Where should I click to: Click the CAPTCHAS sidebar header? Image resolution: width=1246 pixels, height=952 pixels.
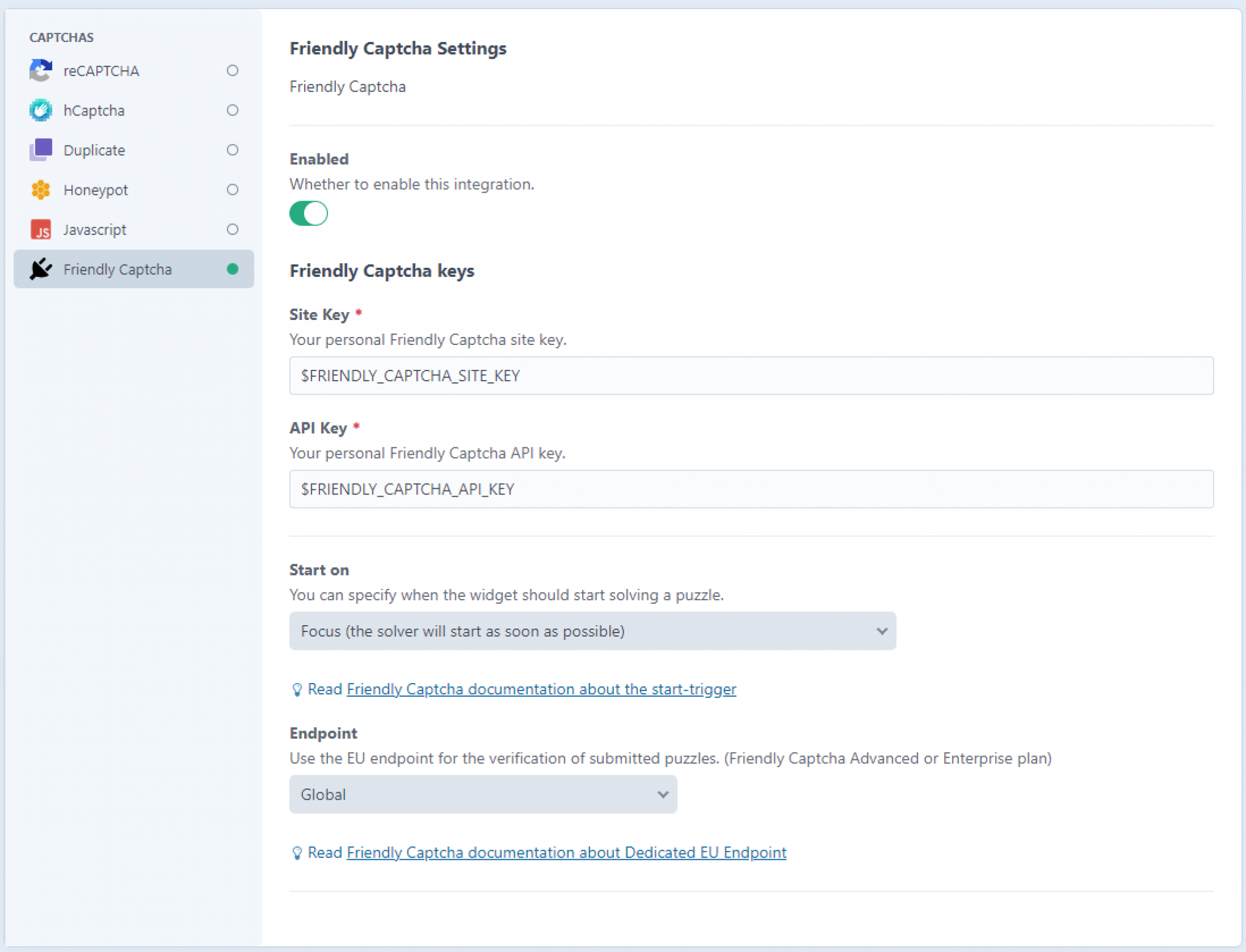pyautogui.click(x=62, y=37)
